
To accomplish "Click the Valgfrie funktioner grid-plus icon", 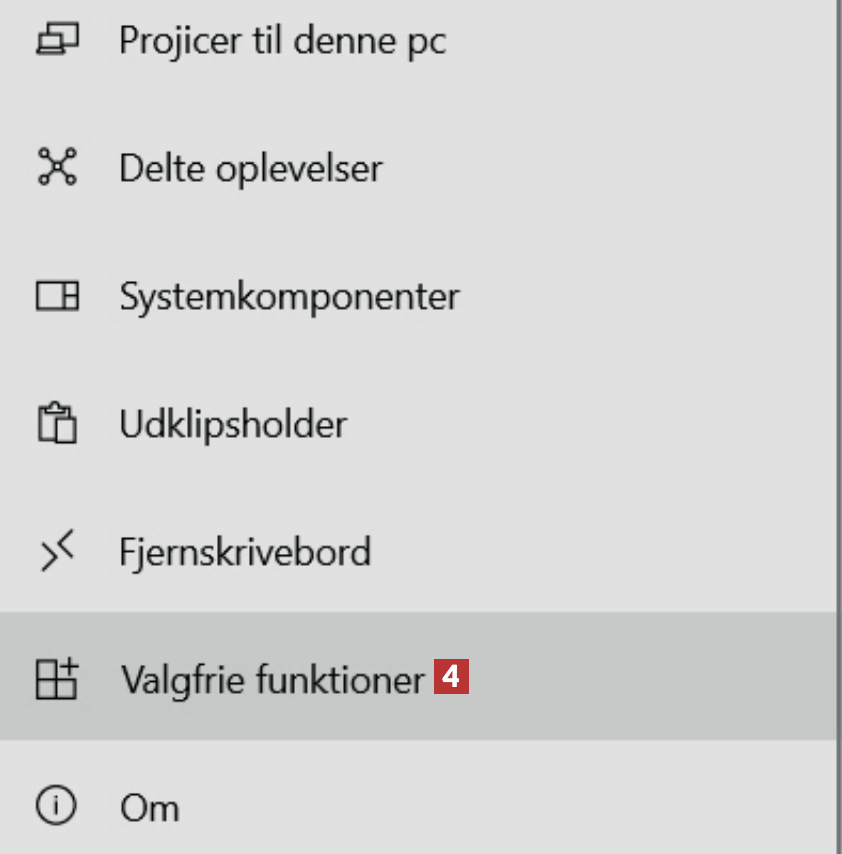I will 56,679.
